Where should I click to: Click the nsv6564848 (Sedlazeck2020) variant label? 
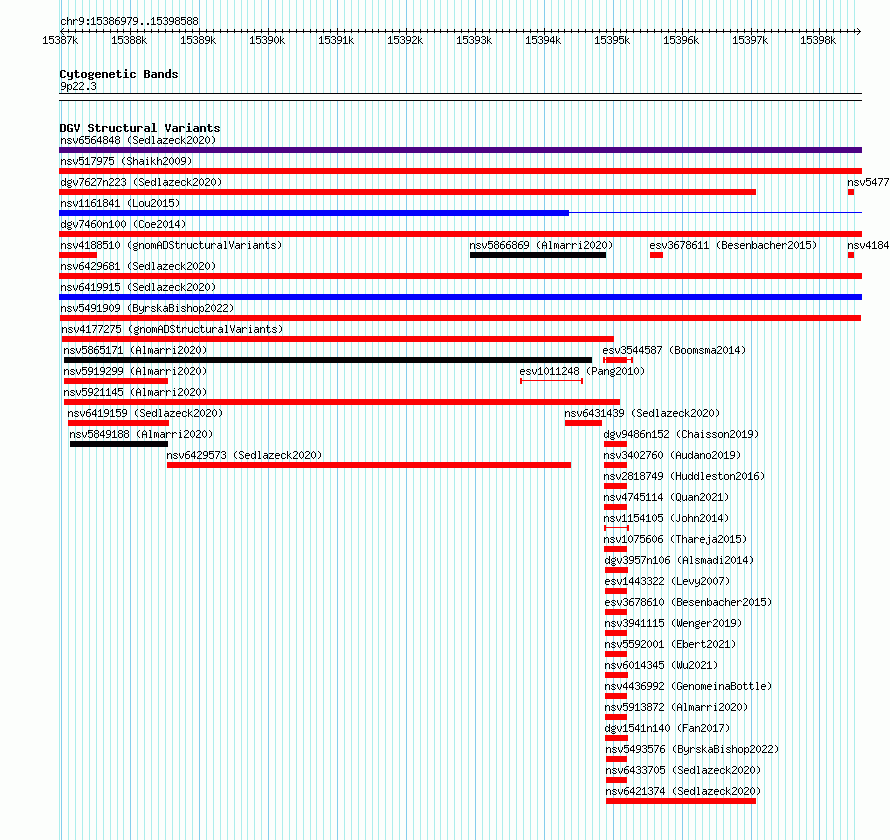(x=138, y=140)
